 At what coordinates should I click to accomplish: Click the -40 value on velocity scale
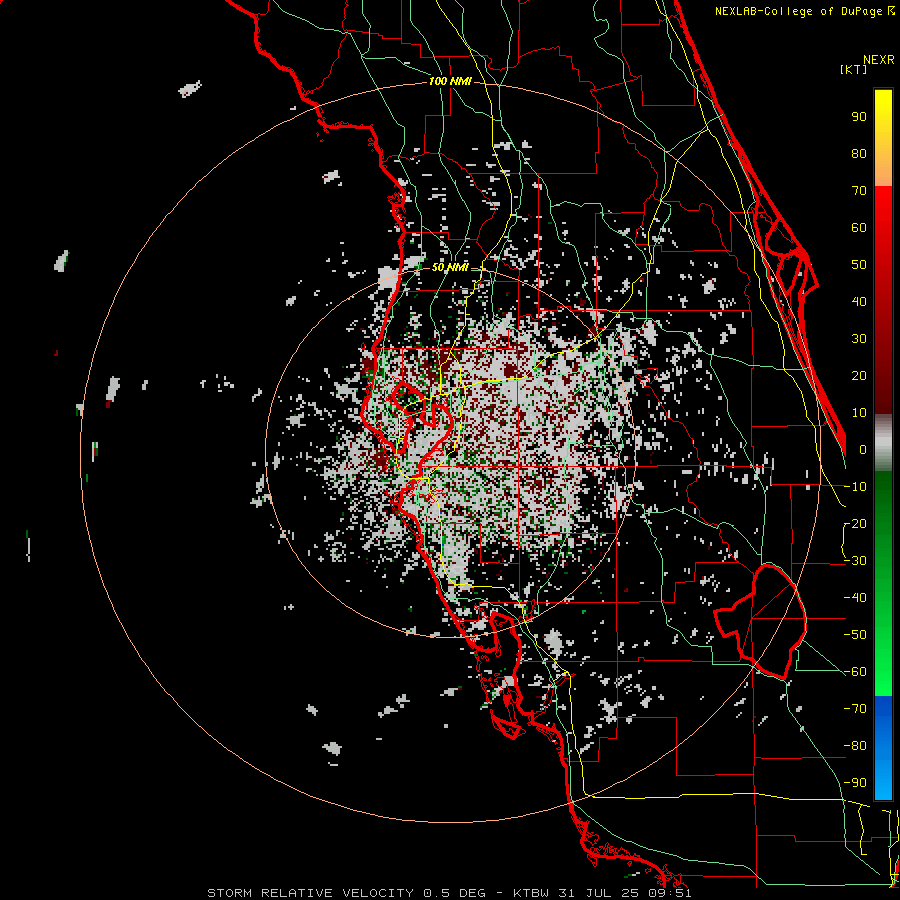855,598
